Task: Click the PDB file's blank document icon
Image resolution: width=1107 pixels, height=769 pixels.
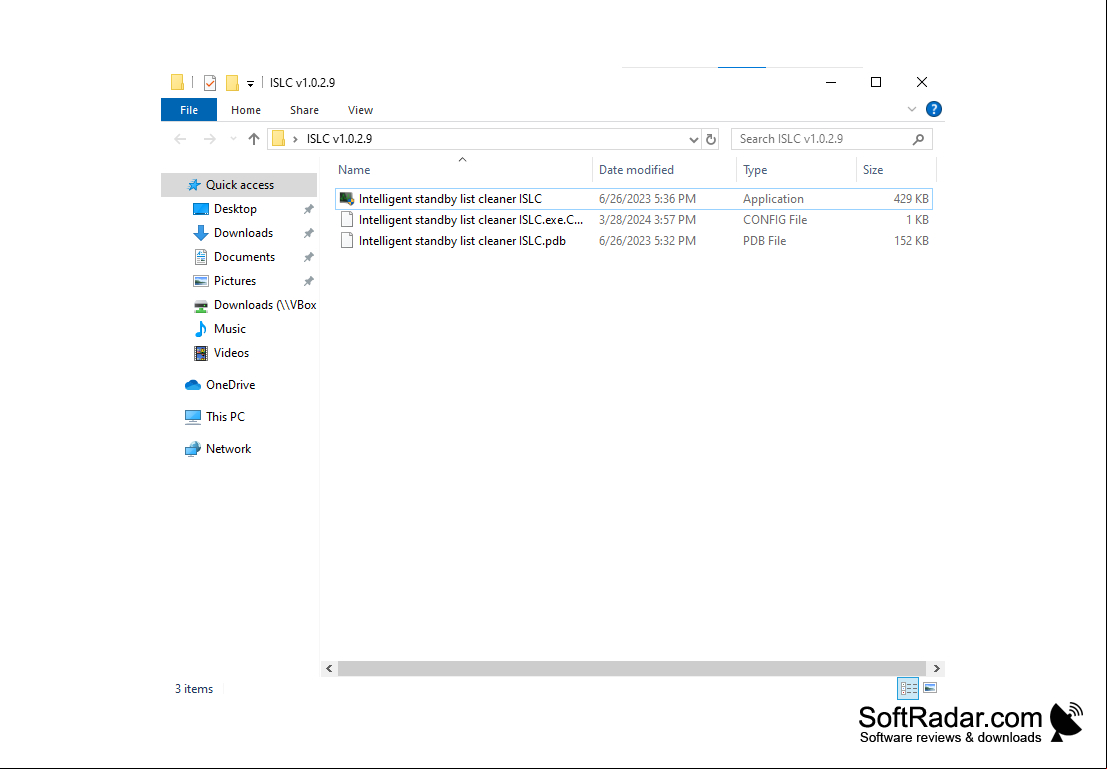Action: coord(347,241)
